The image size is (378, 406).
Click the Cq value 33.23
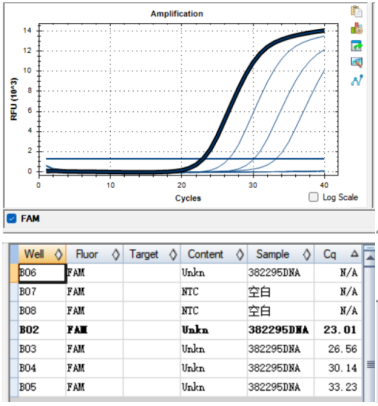point(342,387)
